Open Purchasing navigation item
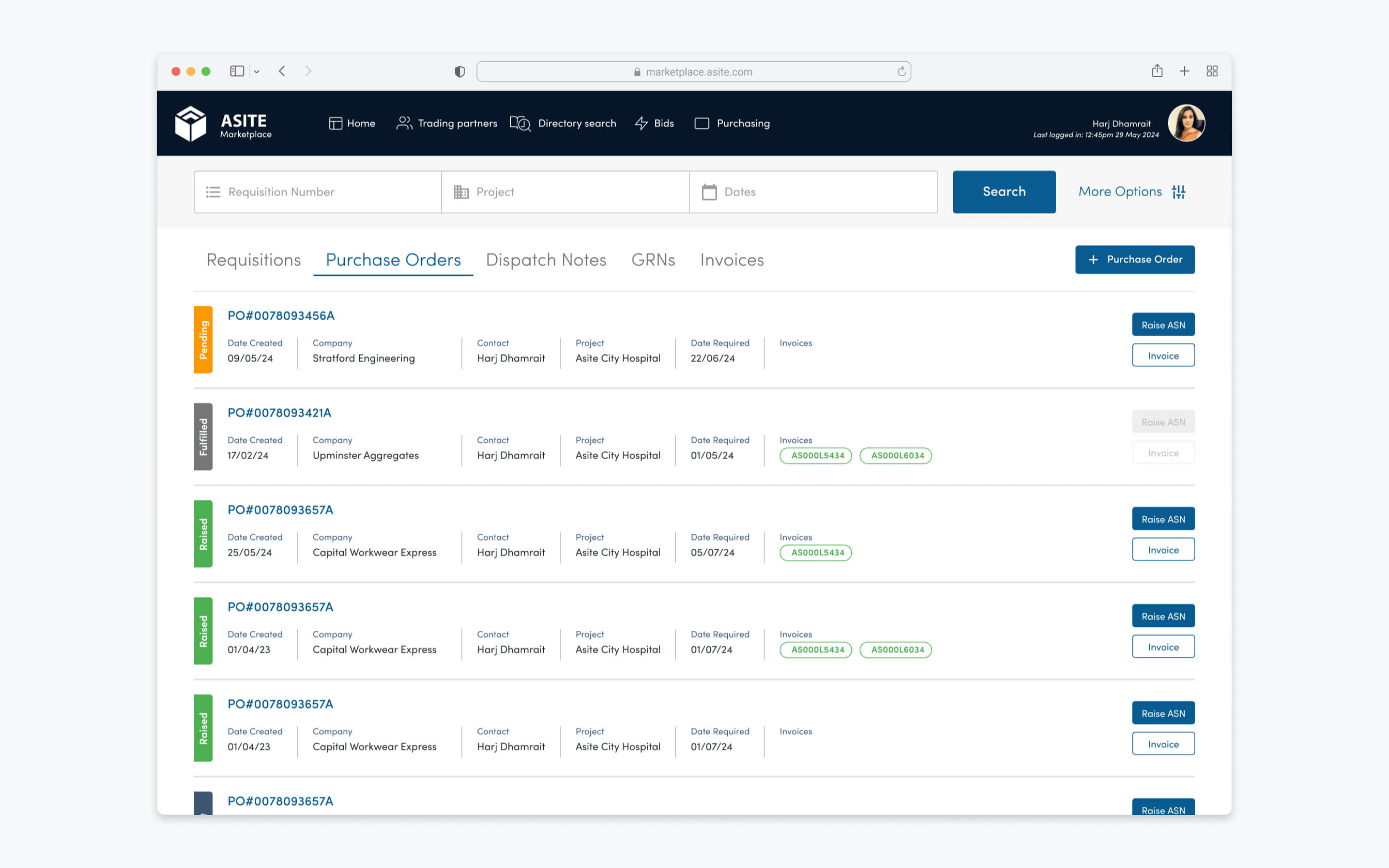Screen dimensions: 1389x868 point(732,123)
